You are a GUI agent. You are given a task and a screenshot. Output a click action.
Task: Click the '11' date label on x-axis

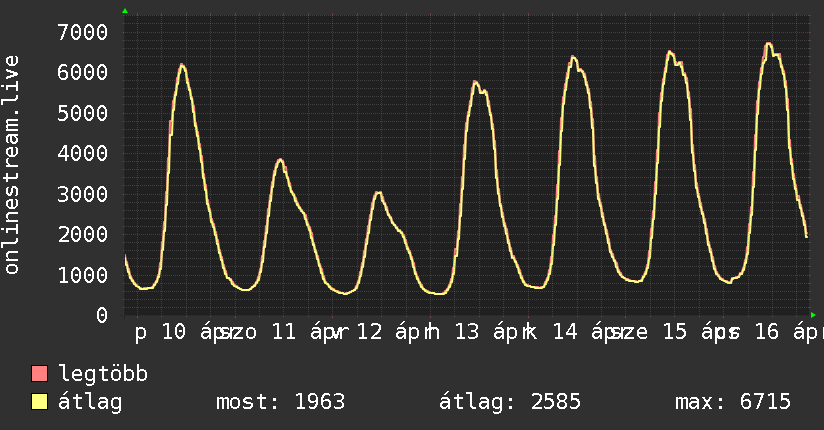pos(284,332)
